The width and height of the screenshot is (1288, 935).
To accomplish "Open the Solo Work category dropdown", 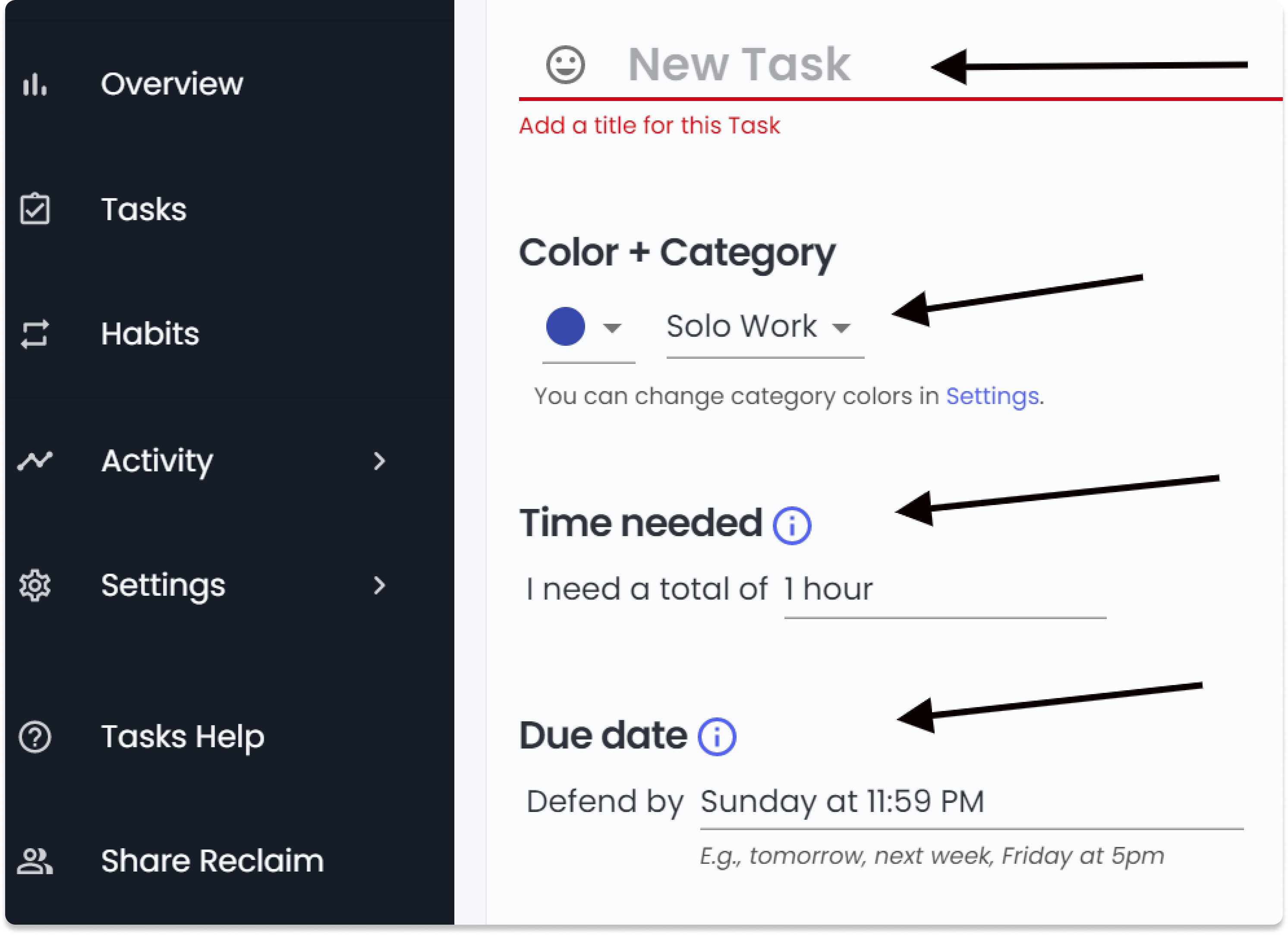I will pyautogui.click(x=765, y=328).
